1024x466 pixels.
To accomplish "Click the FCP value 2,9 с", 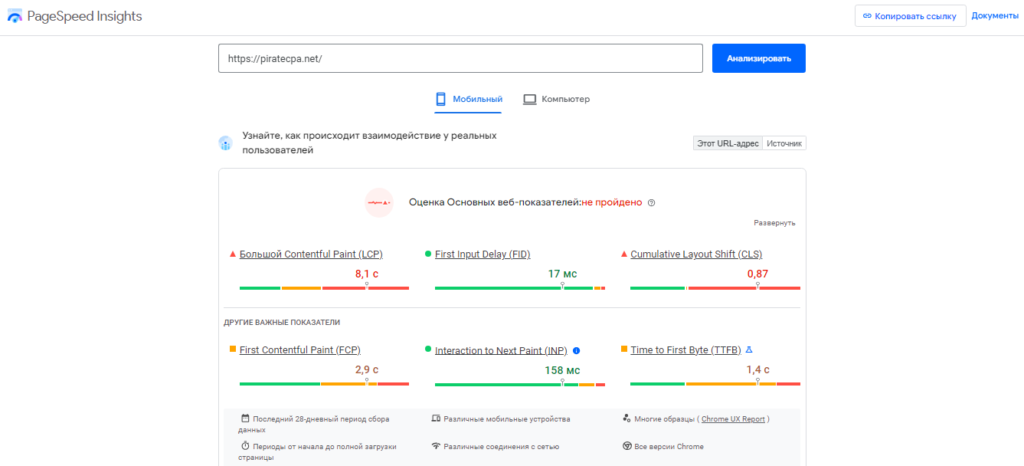I will 366,369.
